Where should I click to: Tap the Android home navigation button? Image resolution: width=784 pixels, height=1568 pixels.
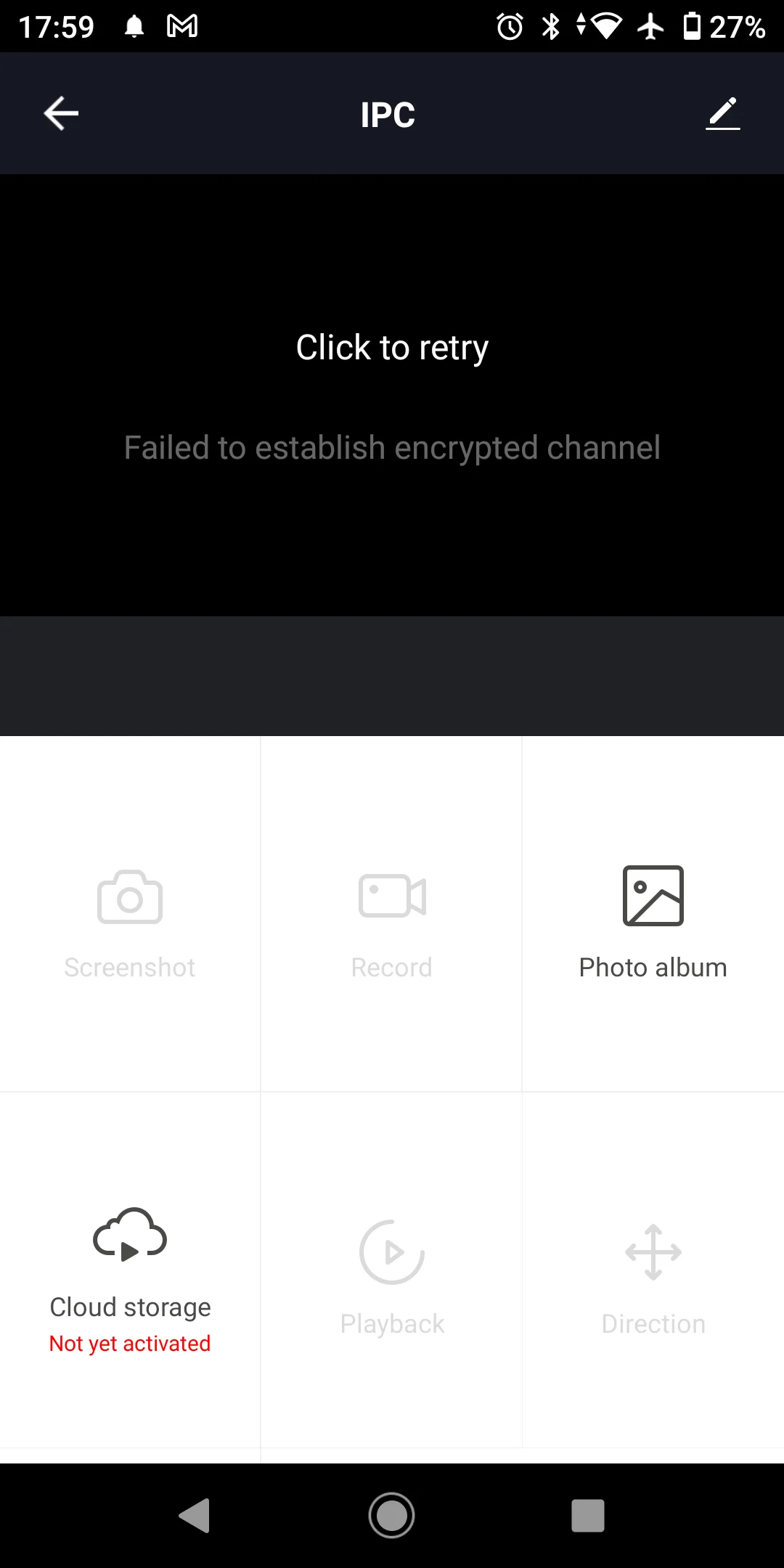pos(392,1516)
